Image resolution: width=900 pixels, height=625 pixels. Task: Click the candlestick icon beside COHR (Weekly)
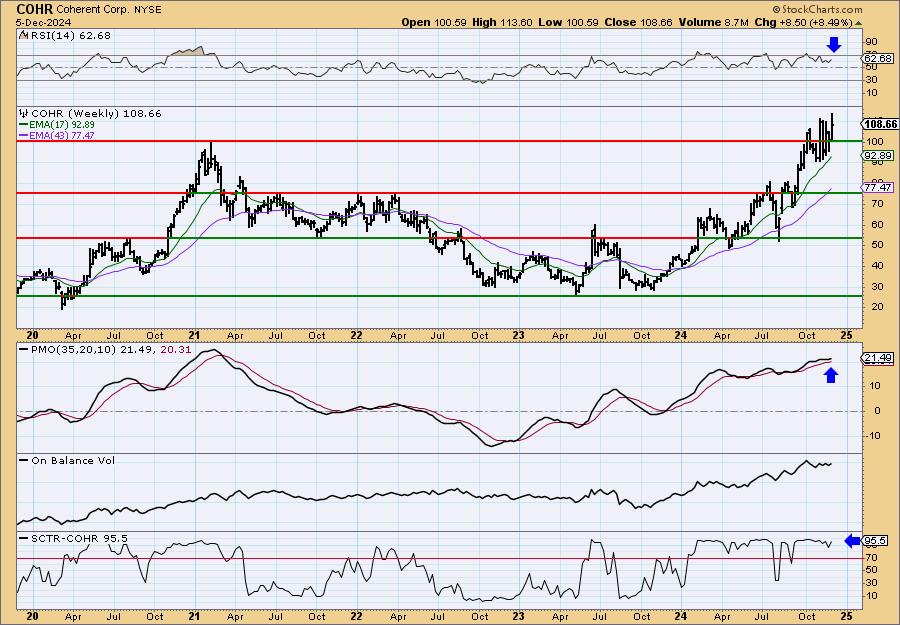pos(24,113)
